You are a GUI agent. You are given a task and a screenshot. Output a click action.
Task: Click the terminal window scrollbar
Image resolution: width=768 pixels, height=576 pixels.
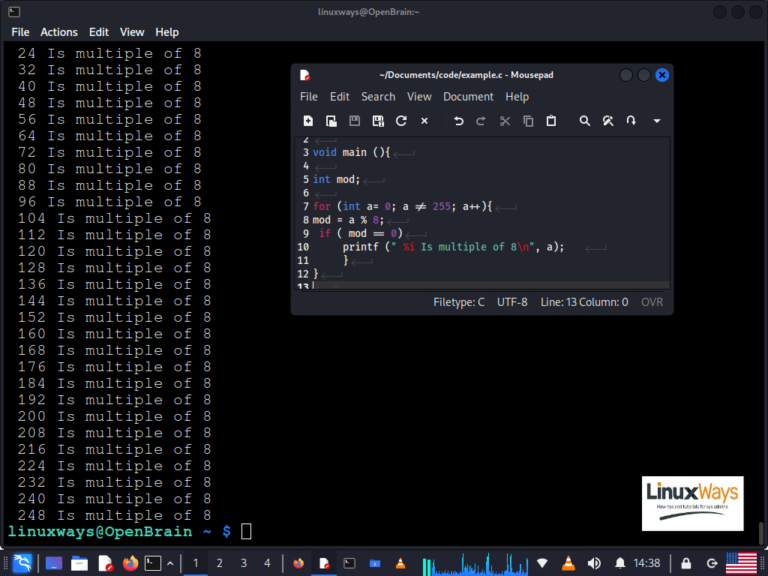[761, 533]
